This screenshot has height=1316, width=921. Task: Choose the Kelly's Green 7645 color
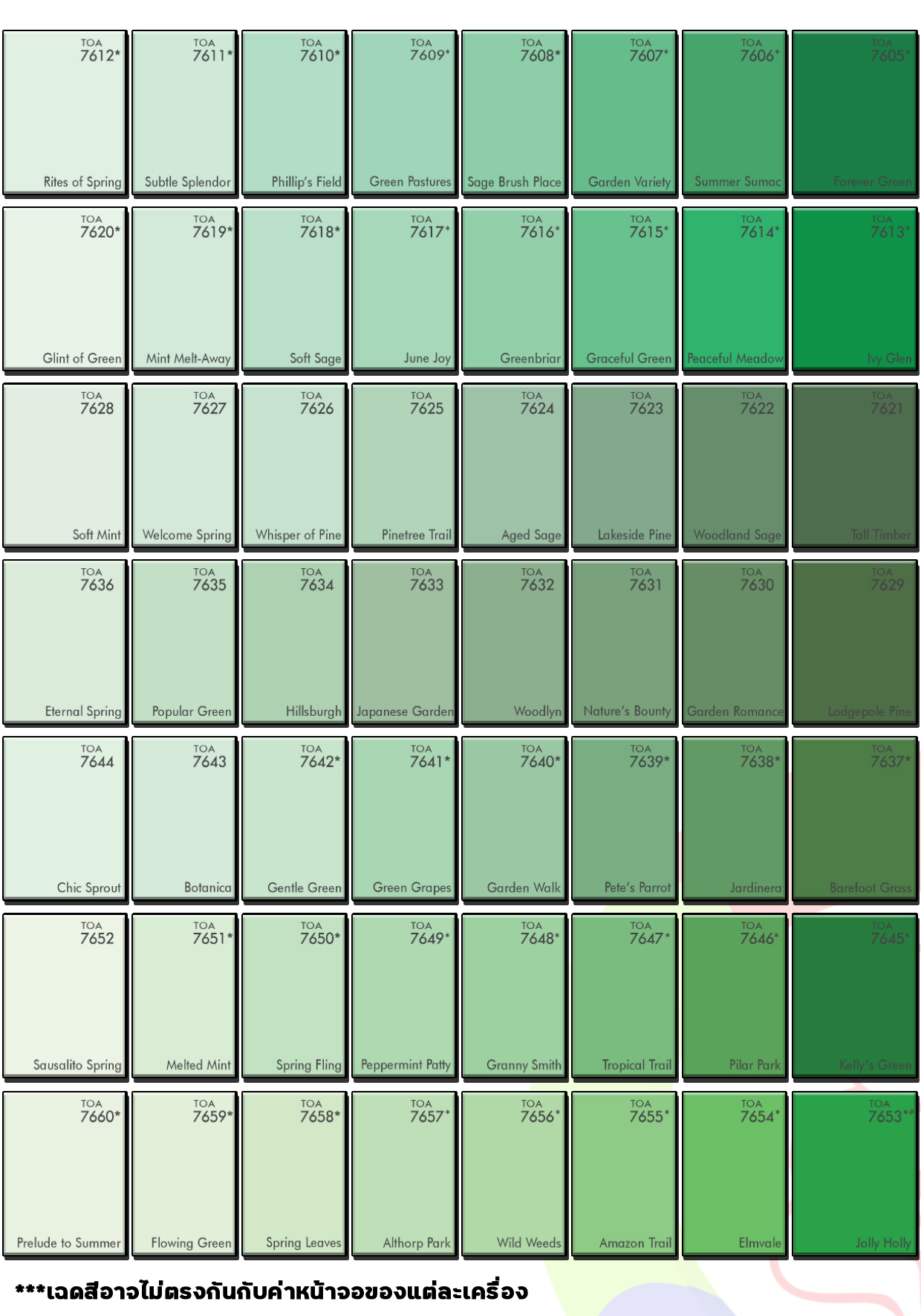point(855,996)
